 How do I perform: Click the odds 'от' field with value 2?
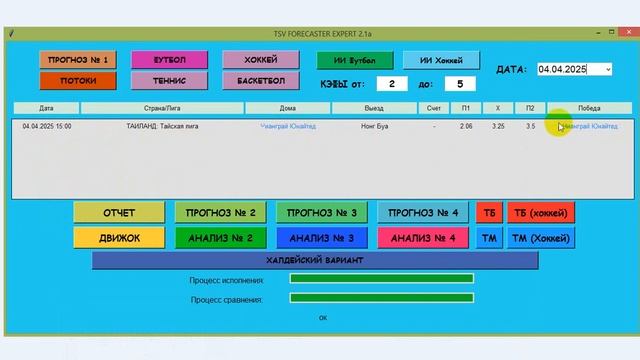pos(392,84)
